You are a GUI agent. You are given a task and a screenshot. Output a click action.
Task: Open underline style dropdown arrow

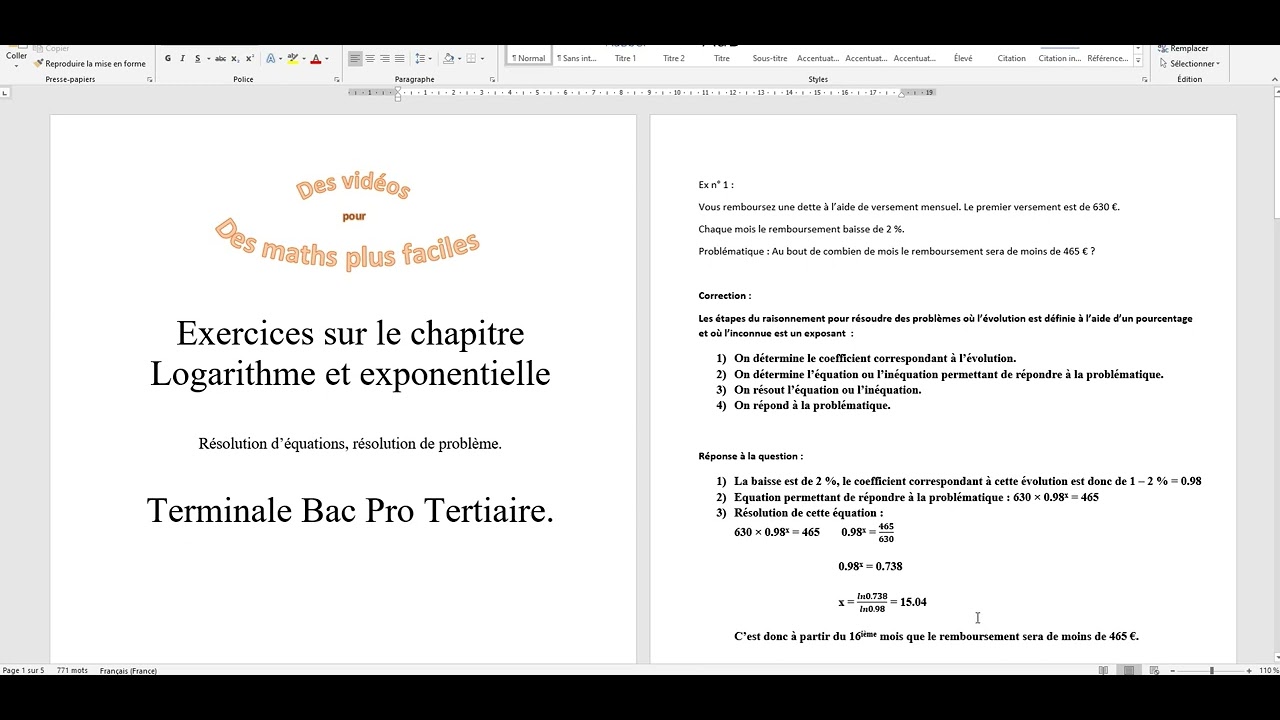(x=208, y=59)
